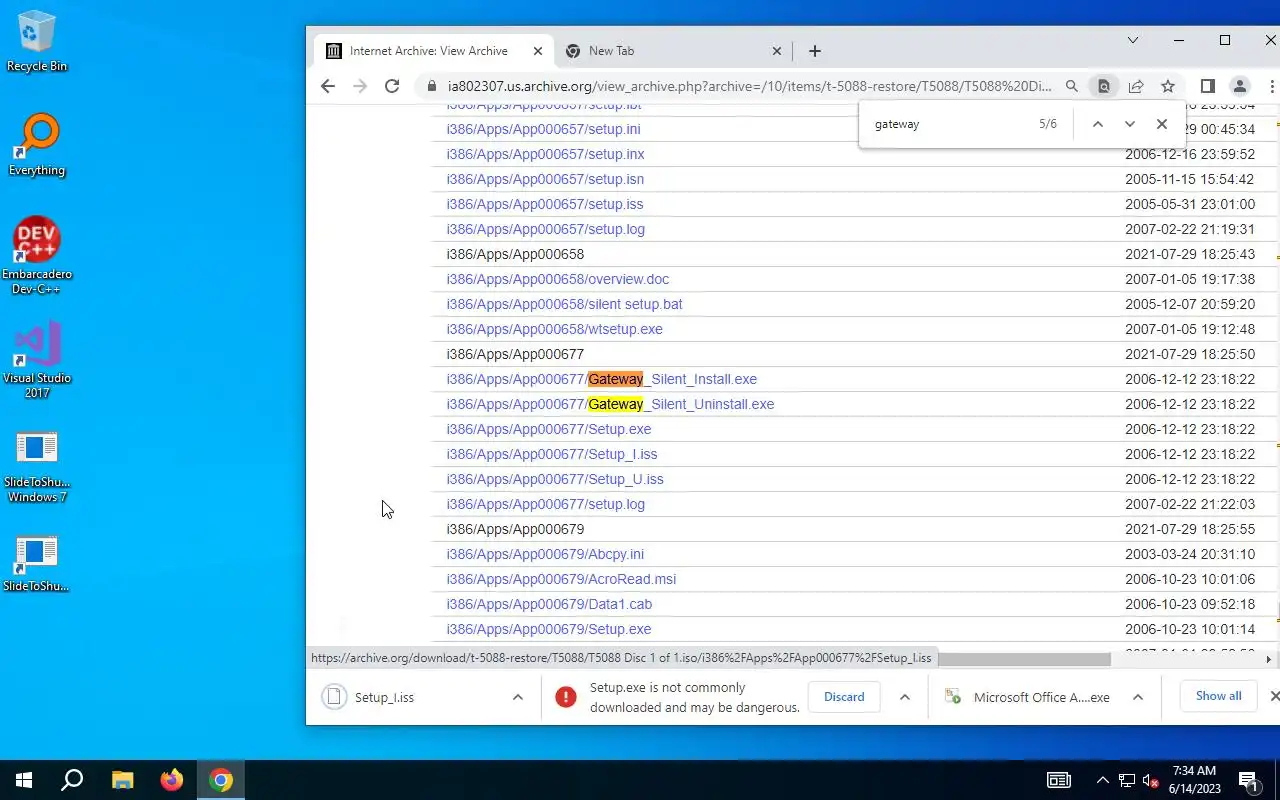
Task: Open the Chrome profile avatar menu
Action: 1240,86
